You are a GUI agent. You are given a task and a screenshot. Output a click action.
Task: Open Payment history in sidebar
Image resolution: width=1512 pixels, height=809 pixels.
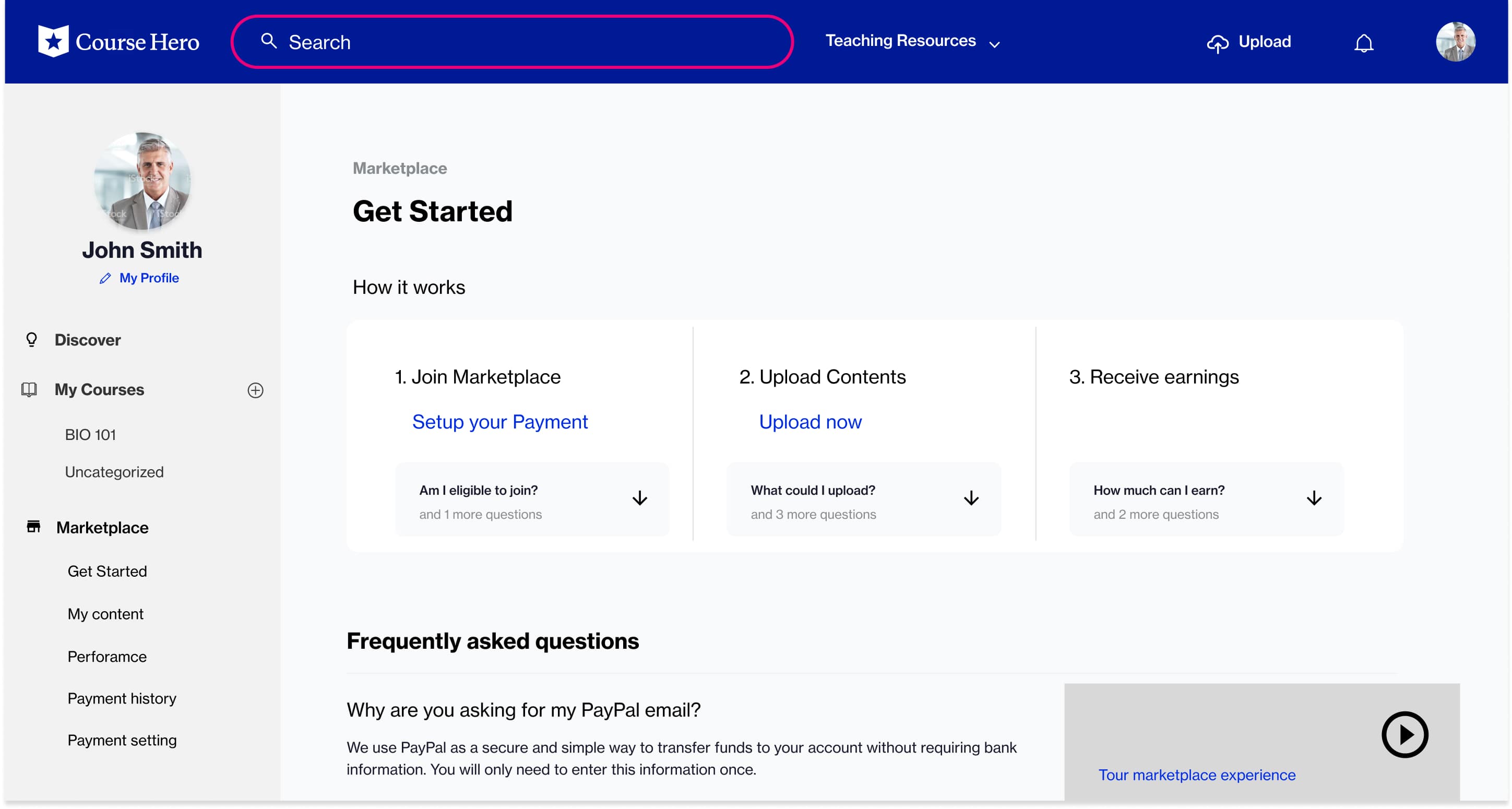tap(122, 698)
